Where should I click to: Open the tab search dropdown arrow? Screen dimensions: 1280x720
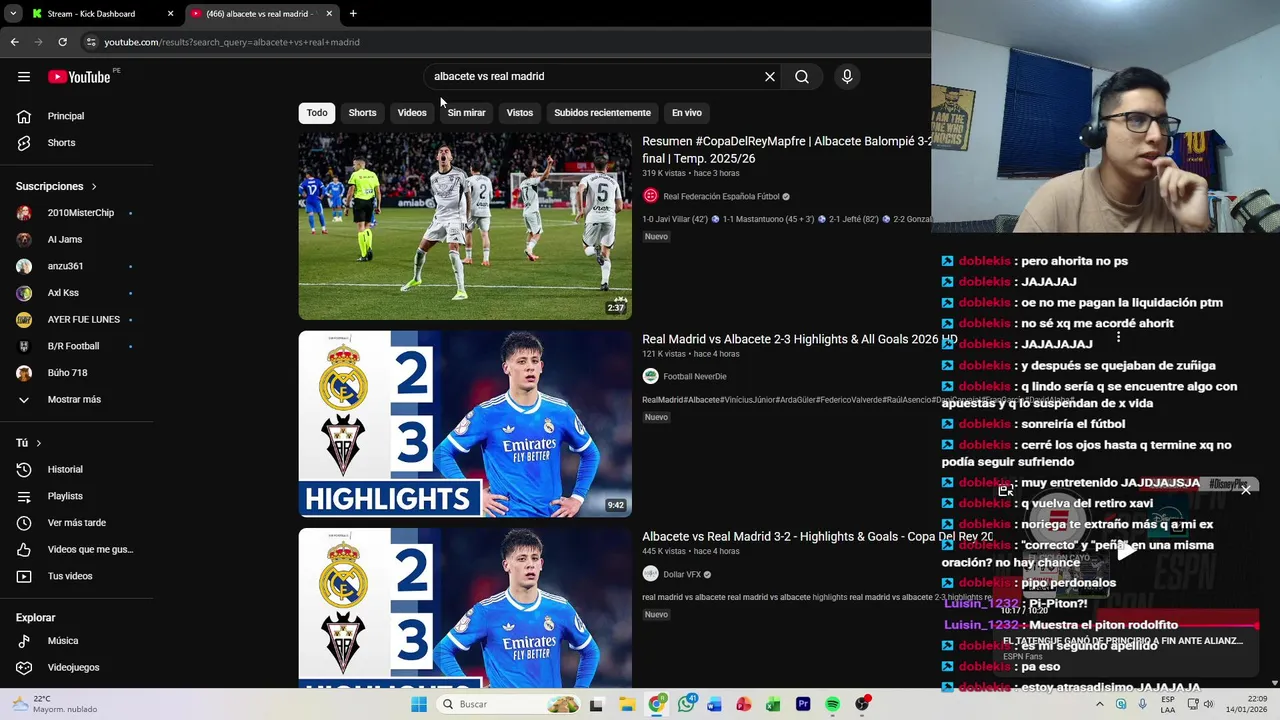point(12,14)
